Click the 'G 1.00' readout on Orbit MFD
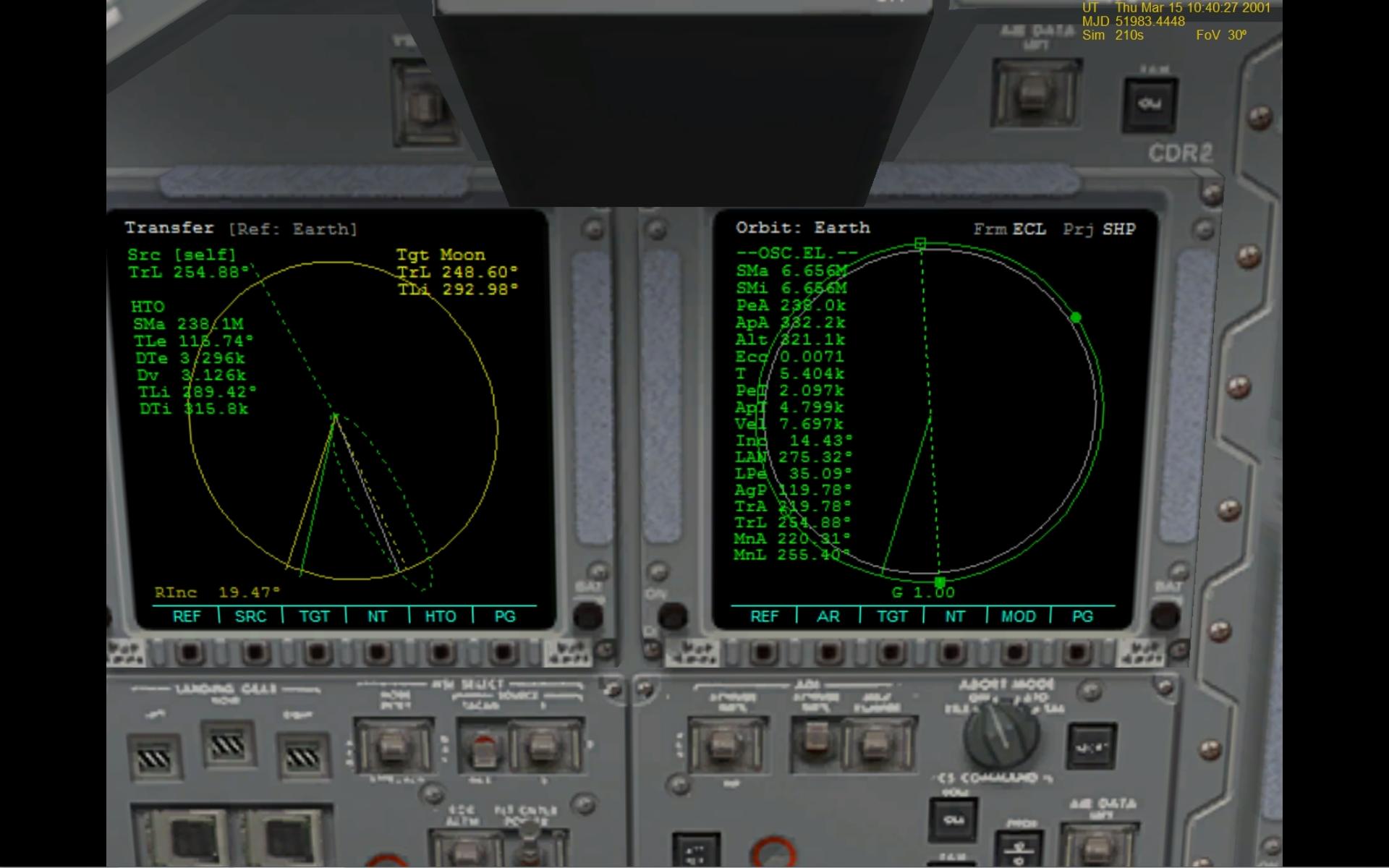The width and height of the screenshot is (1389, 868). [x=923, y=592]
